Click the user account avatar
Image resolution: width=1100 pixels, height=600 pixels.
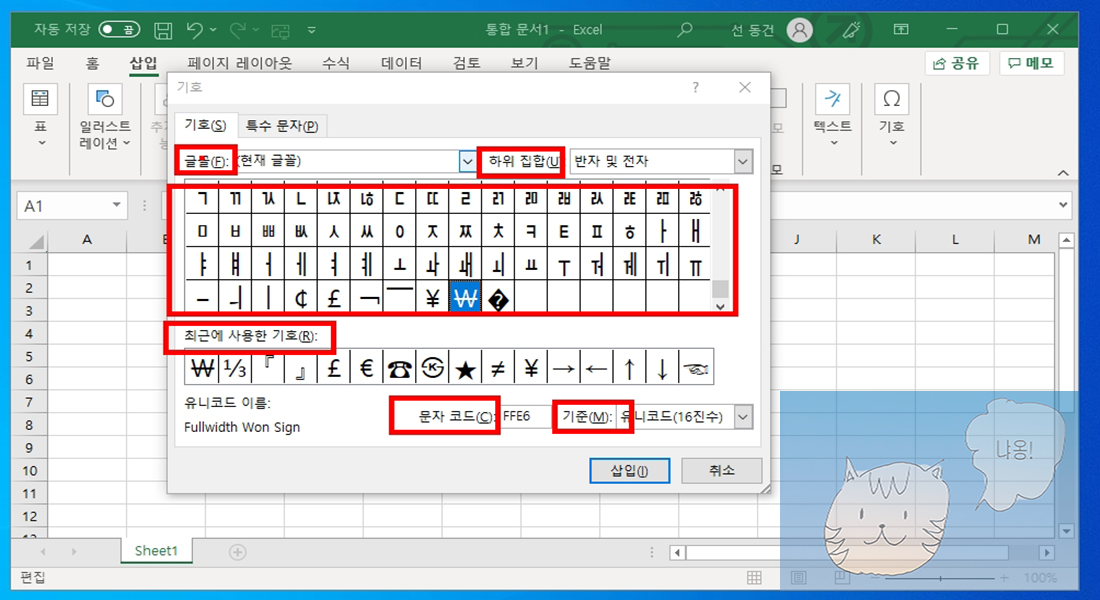799,29
